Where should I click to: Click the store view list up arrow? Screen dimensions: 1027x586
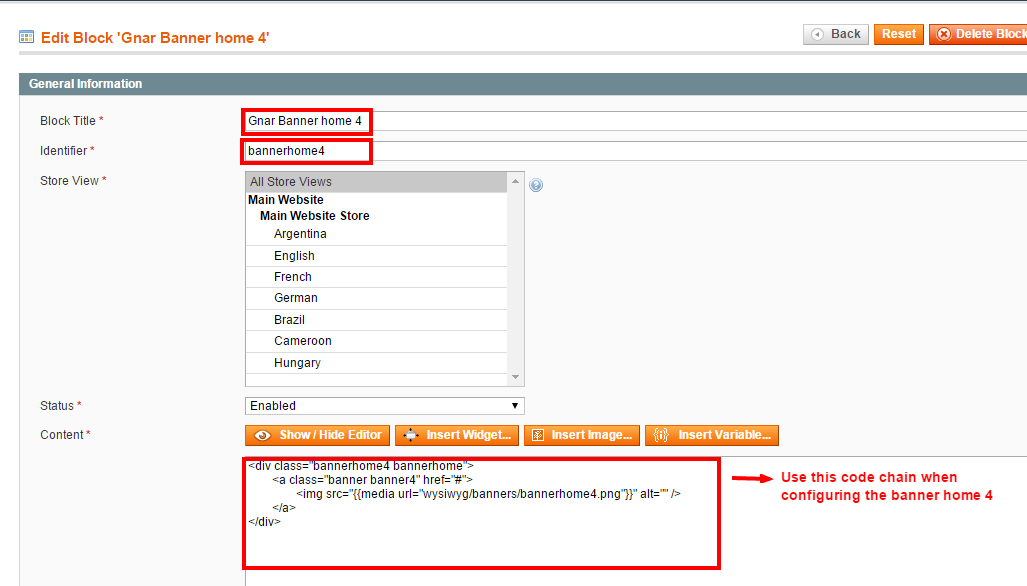click(515, 181)
